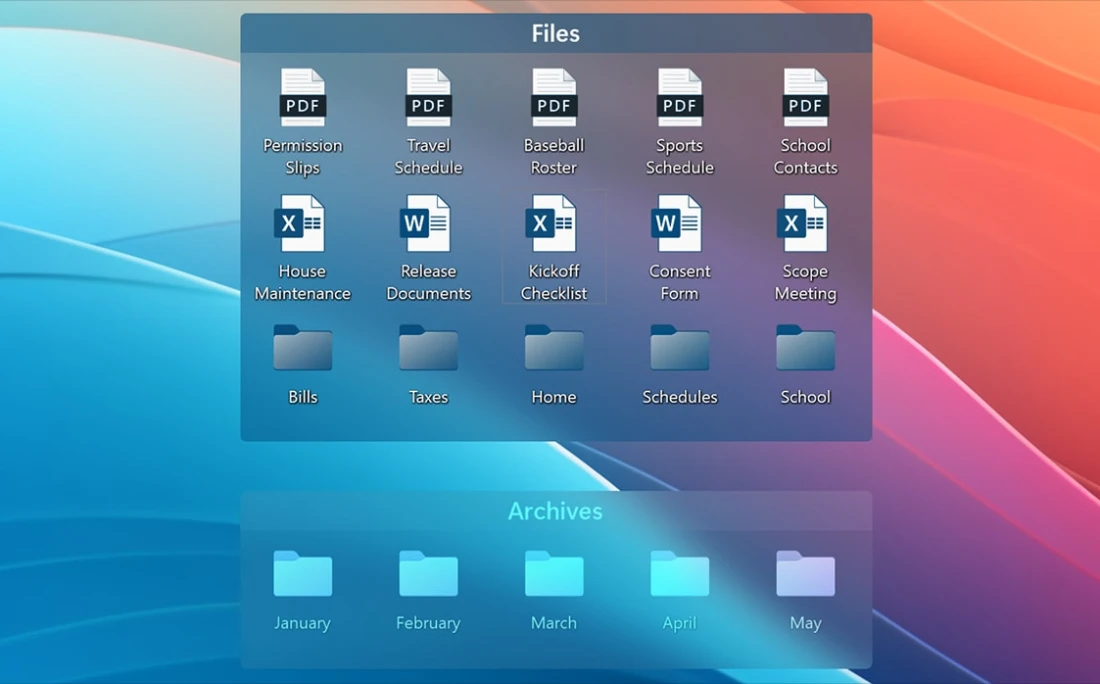Open the January archive folder

pyautogui.click(x=302, y=575)
